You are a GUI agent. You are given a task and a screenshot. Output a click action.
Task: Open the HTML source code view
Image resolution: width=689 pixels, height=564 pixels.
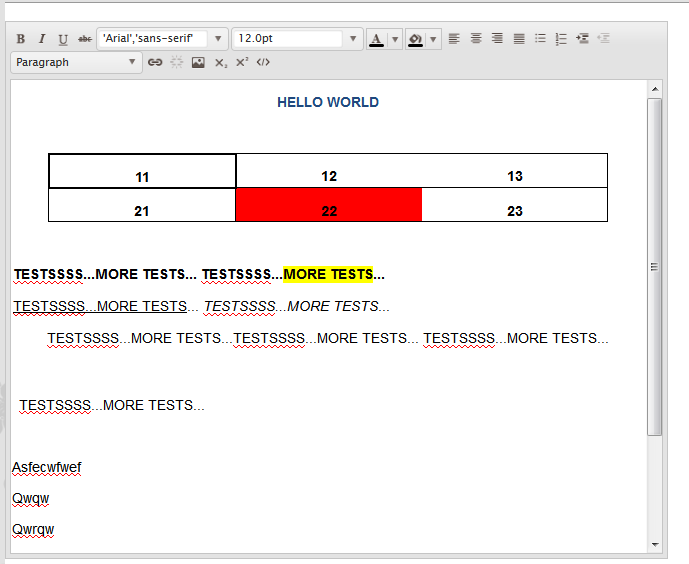(263, 62)
